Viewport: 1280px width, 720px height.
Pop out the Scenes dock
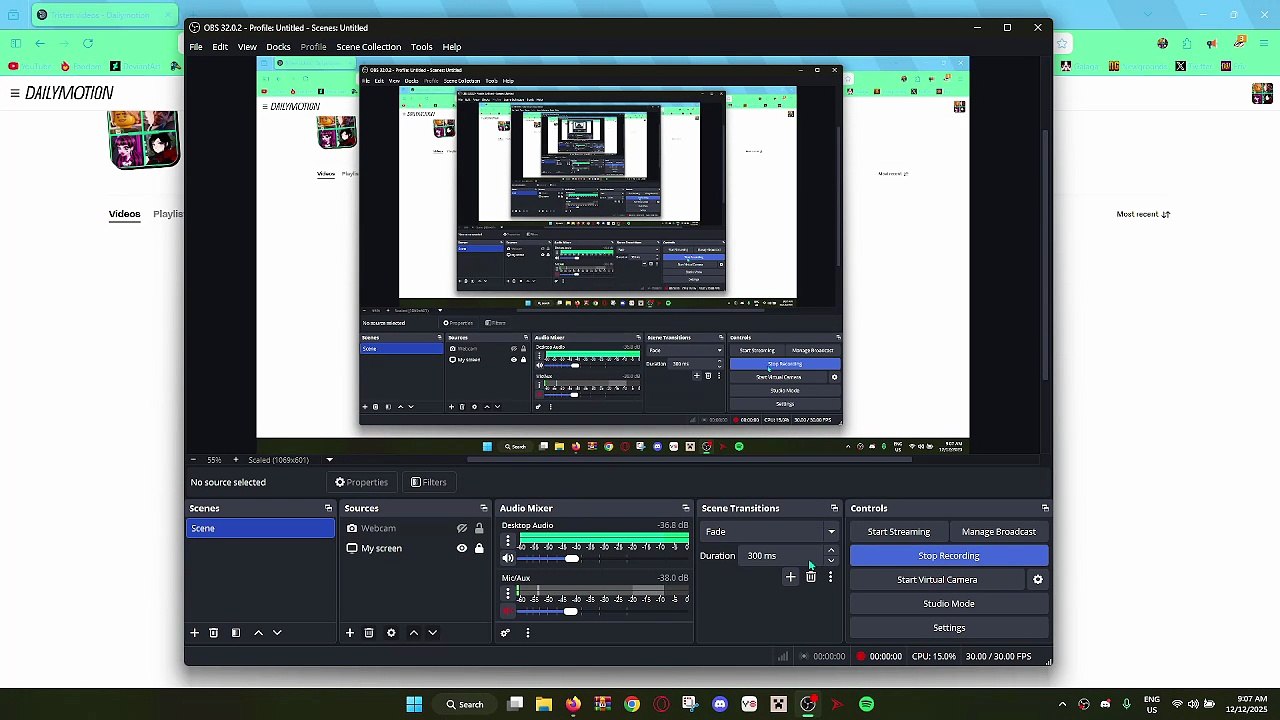(x=328, y=508)
